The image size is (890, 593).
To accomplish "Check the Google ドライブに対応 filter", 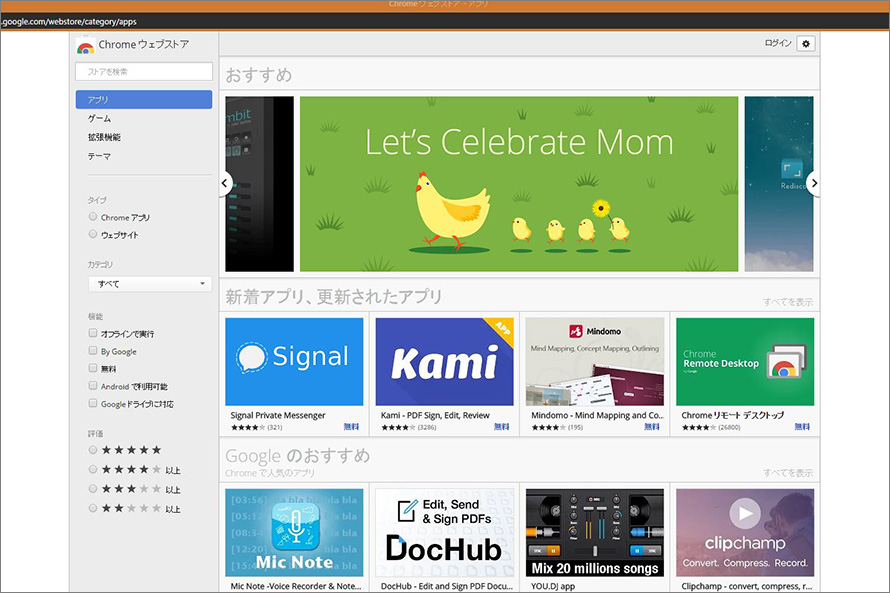I will click(93, 403).
